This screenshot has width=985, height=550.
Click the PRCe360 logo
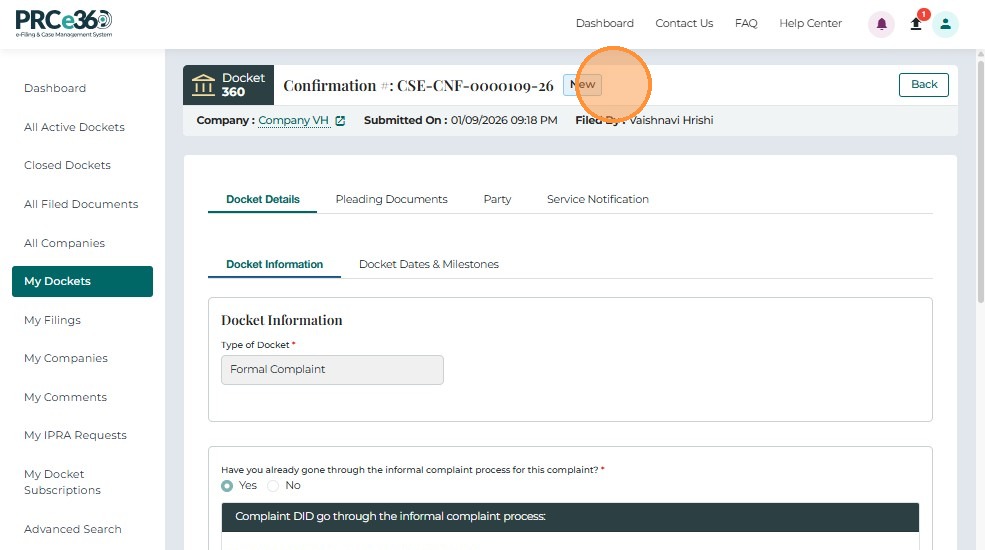coord(63,23)
